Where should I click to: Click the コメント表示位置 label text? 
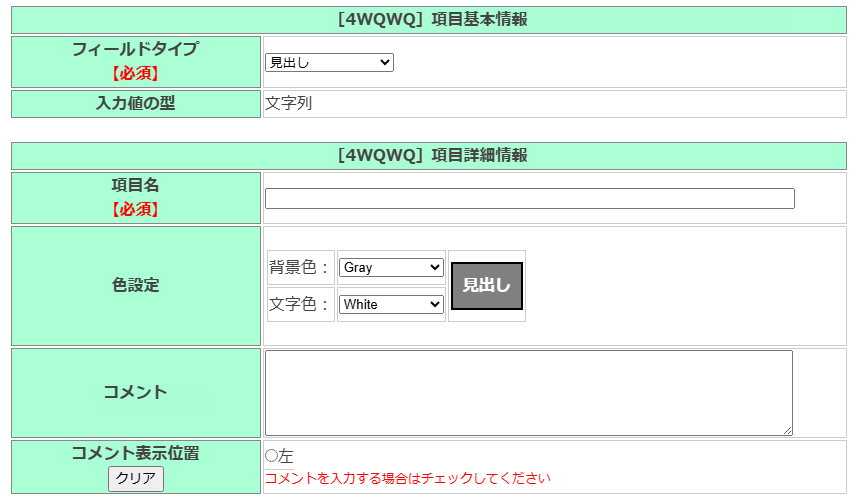pos(135,453)
